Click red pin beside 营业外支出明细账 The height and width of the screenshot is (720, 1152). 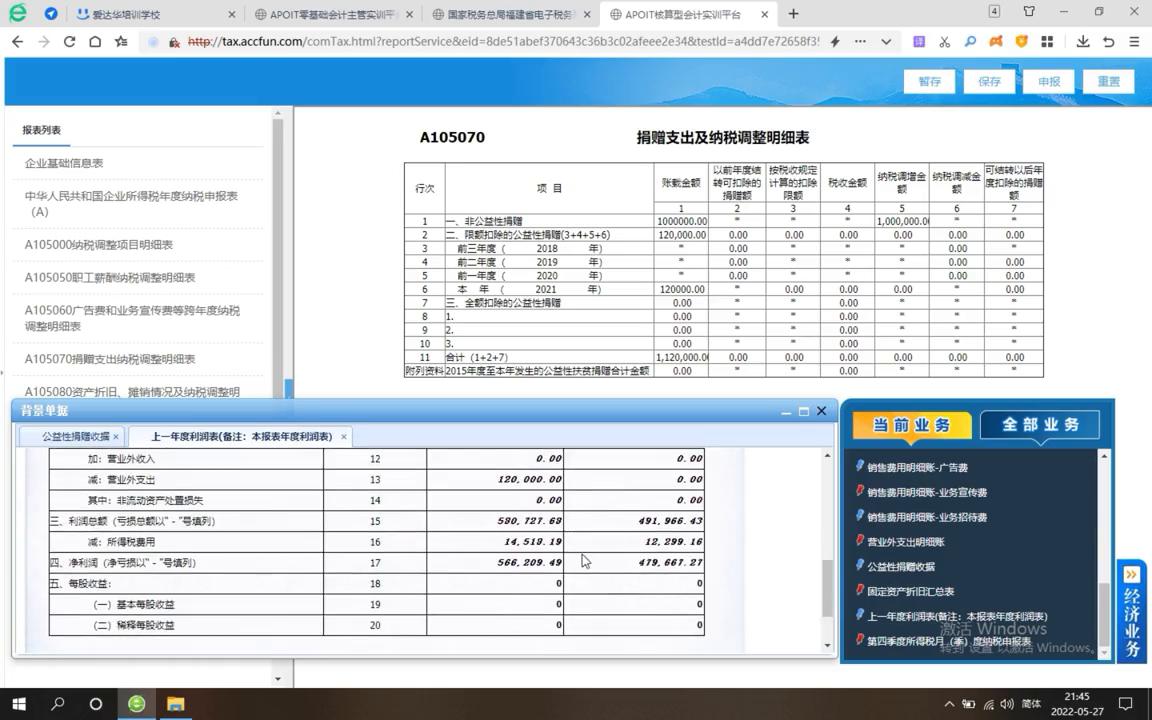point(858,541)
